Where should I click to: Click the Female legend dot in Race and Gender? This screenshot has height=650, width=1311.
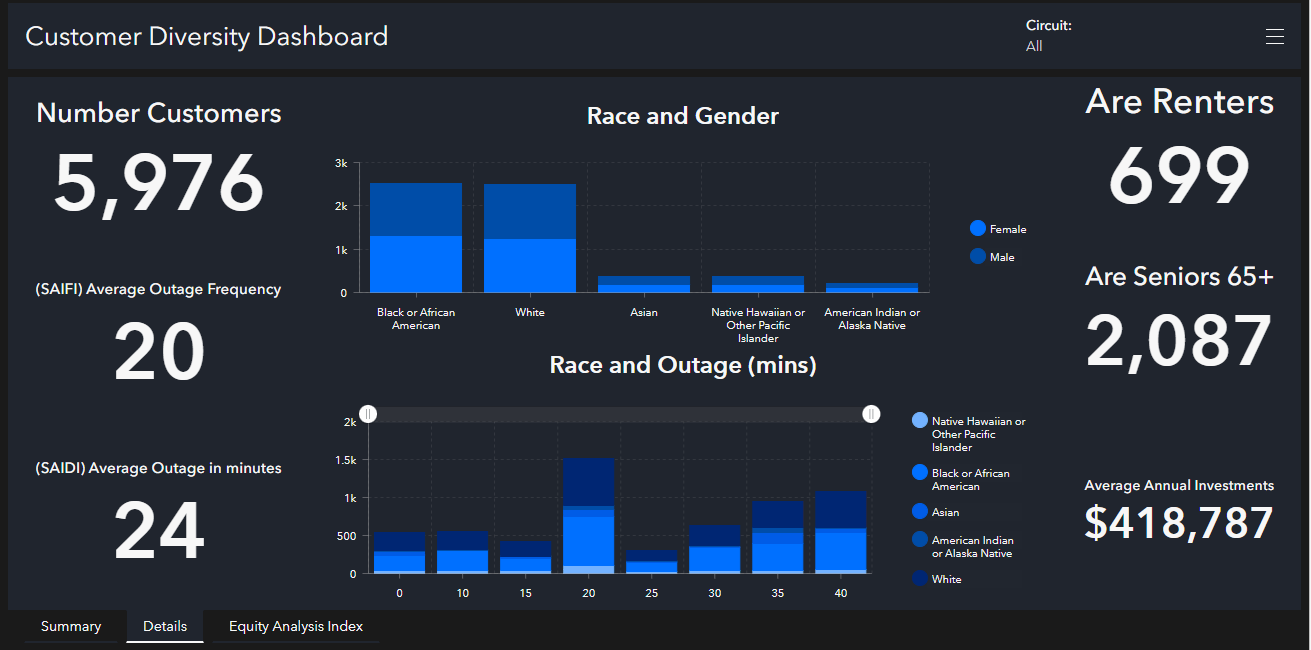[x=976, y=228]
